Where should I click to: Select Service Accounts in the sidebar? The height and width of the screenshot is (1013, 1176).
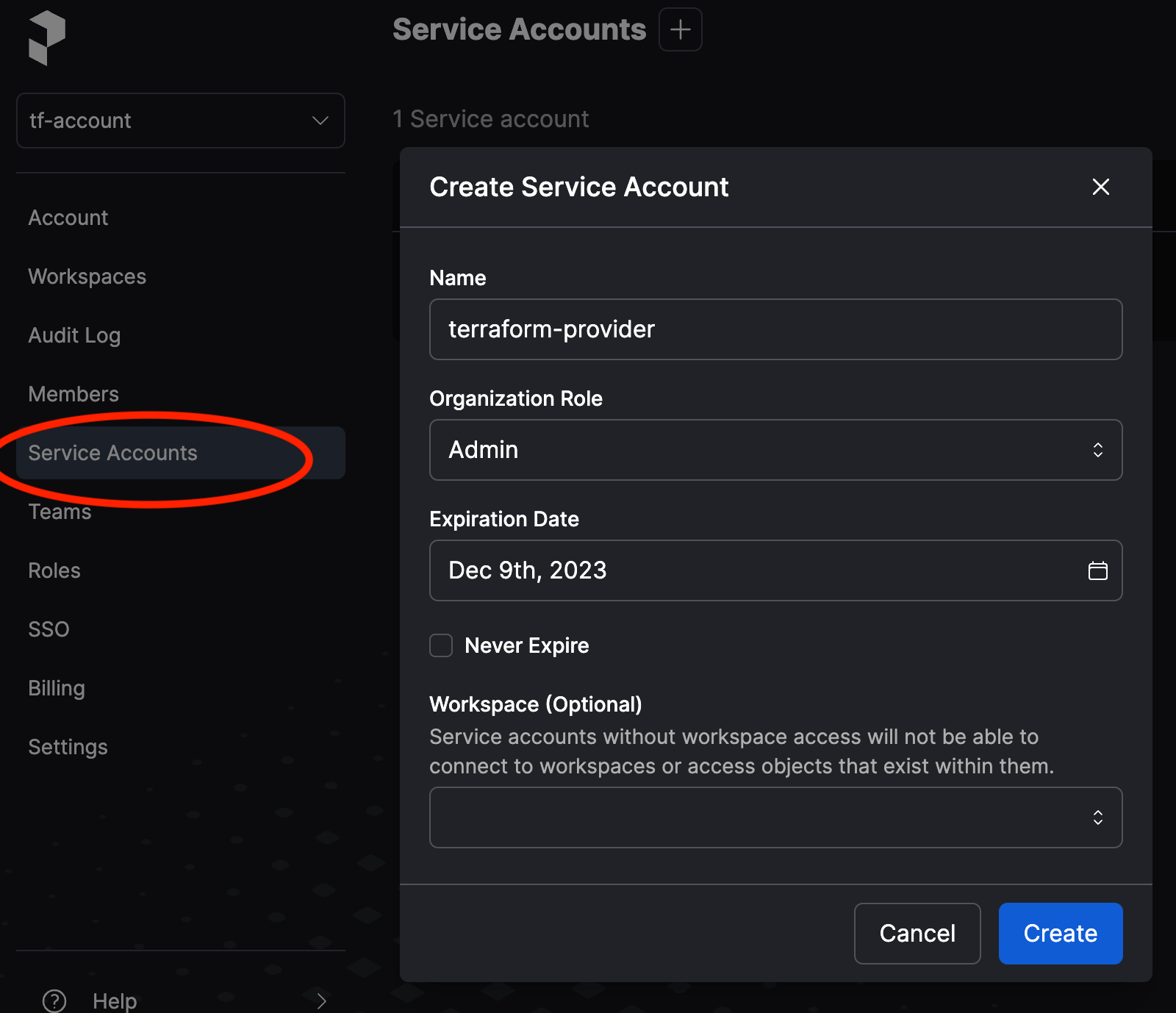(x=112, y=453)
